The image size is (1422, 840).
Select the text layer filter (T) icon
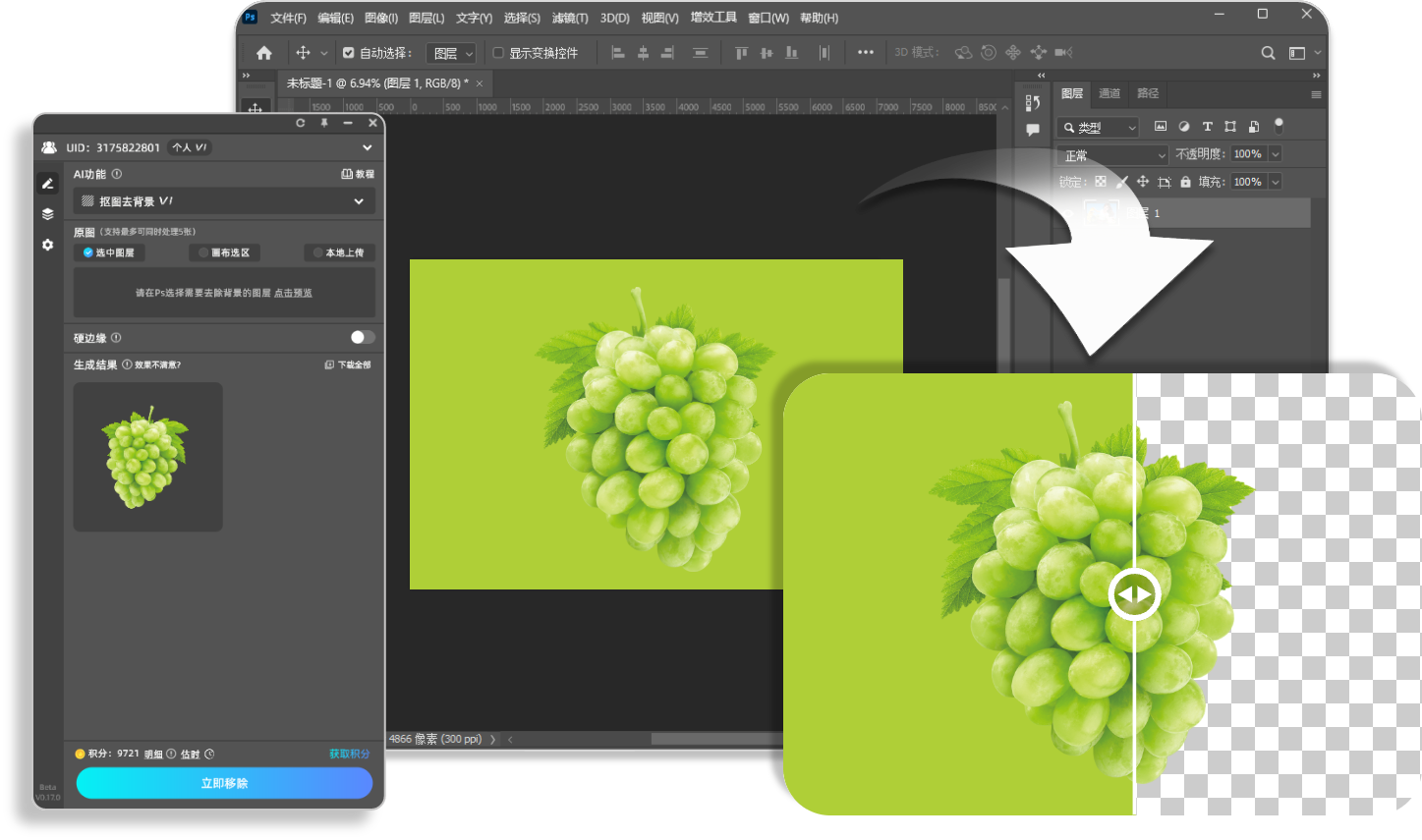[1207, 127]
